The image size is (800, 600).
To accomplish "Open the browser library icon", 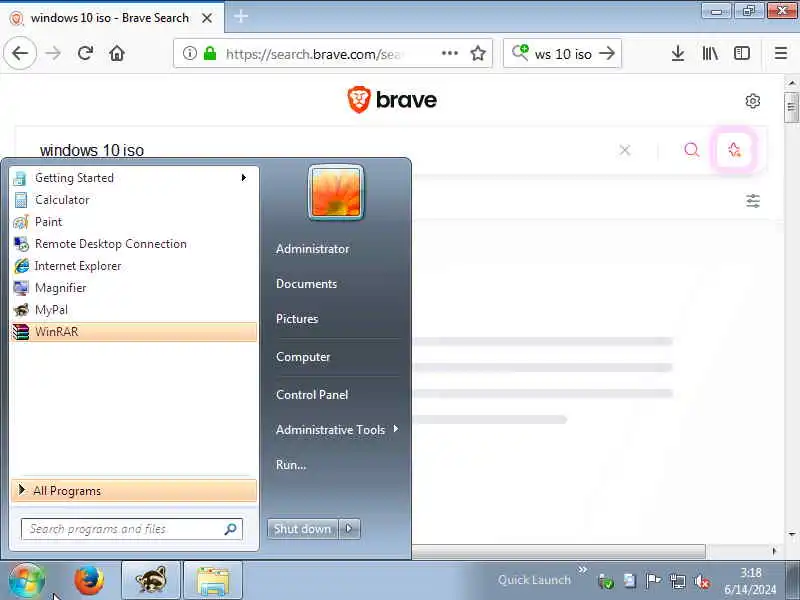I will pos(710,53).
